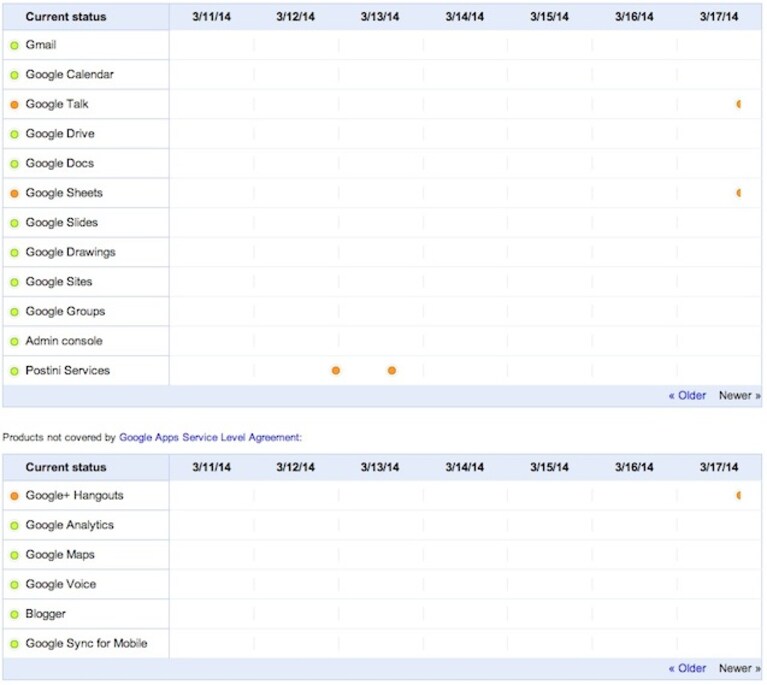Click the Google Maps service name
Viewport: 767px width, 685px height.
point(60,555)
